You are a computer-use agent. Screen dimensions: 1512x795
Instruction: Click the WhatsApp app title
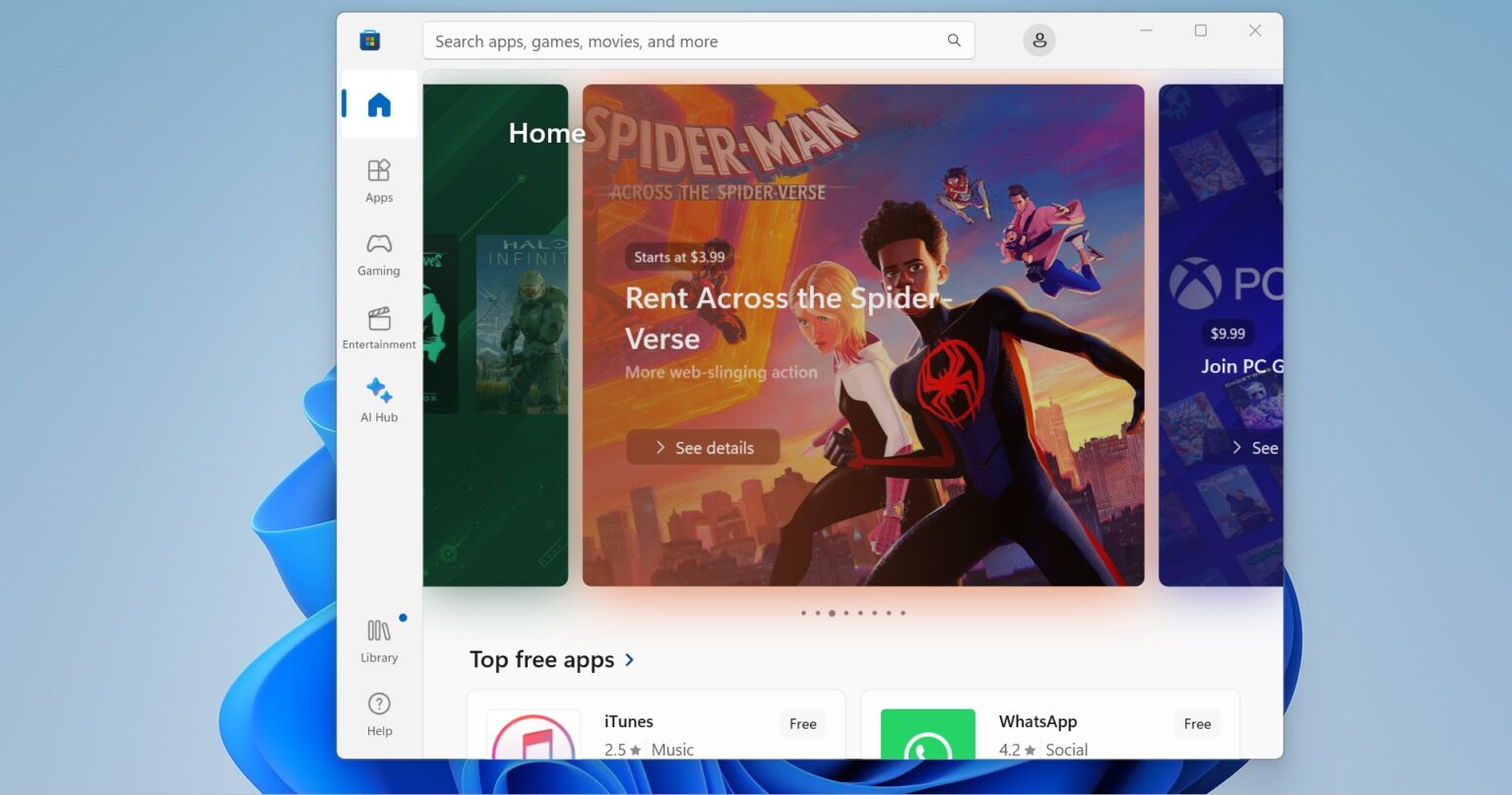pyautogui.click(x=1038, y=721)
